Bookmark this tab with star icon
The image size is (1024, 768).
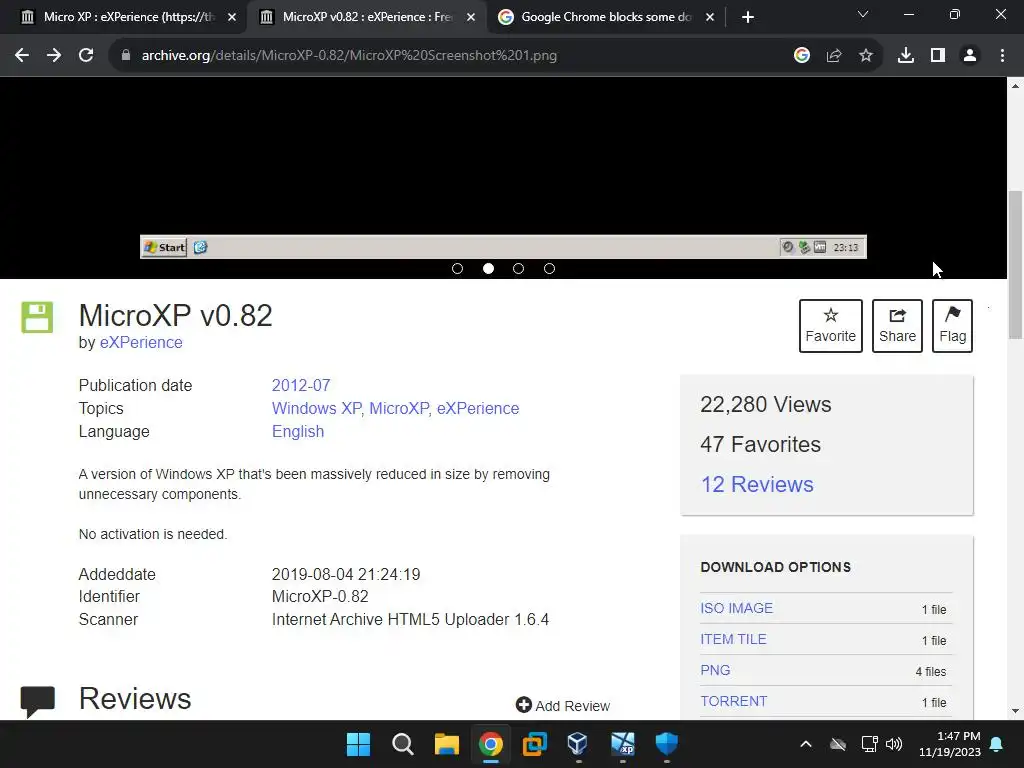[x=866, y=56]
